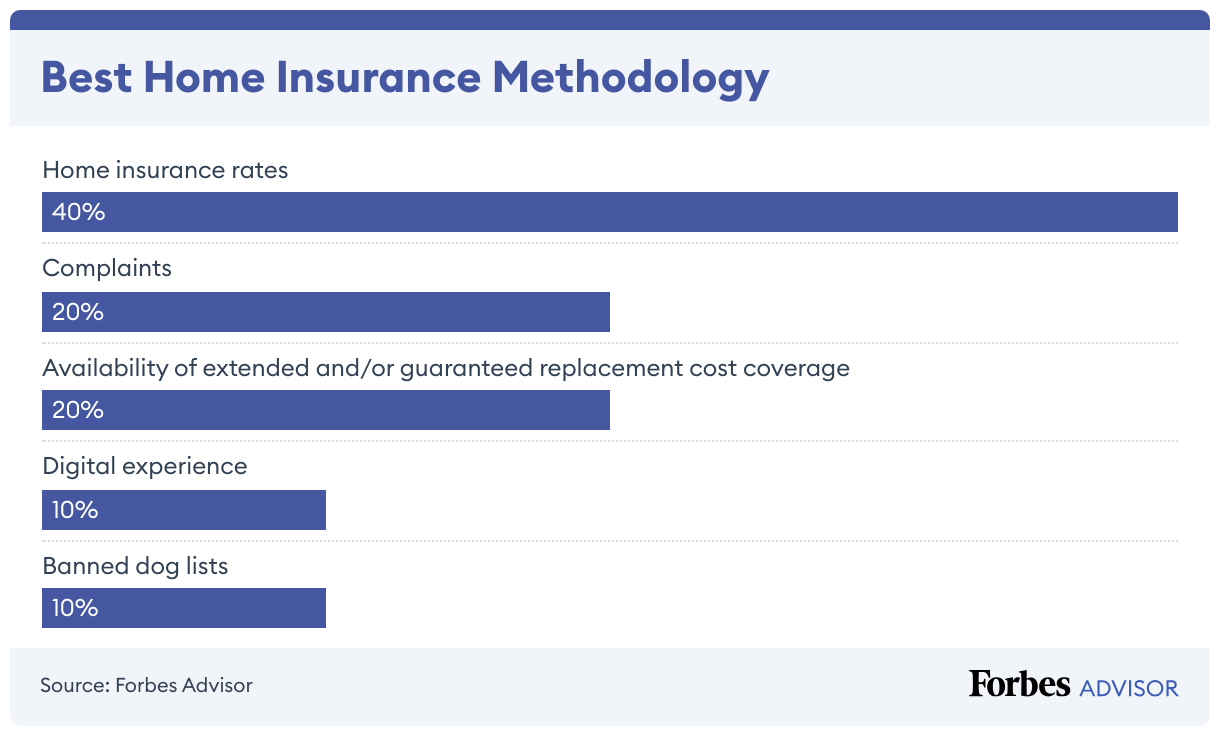Select the "Banned dog lists" label
The height and width of the screenshot is (736, 1220).
click(135, 566)
